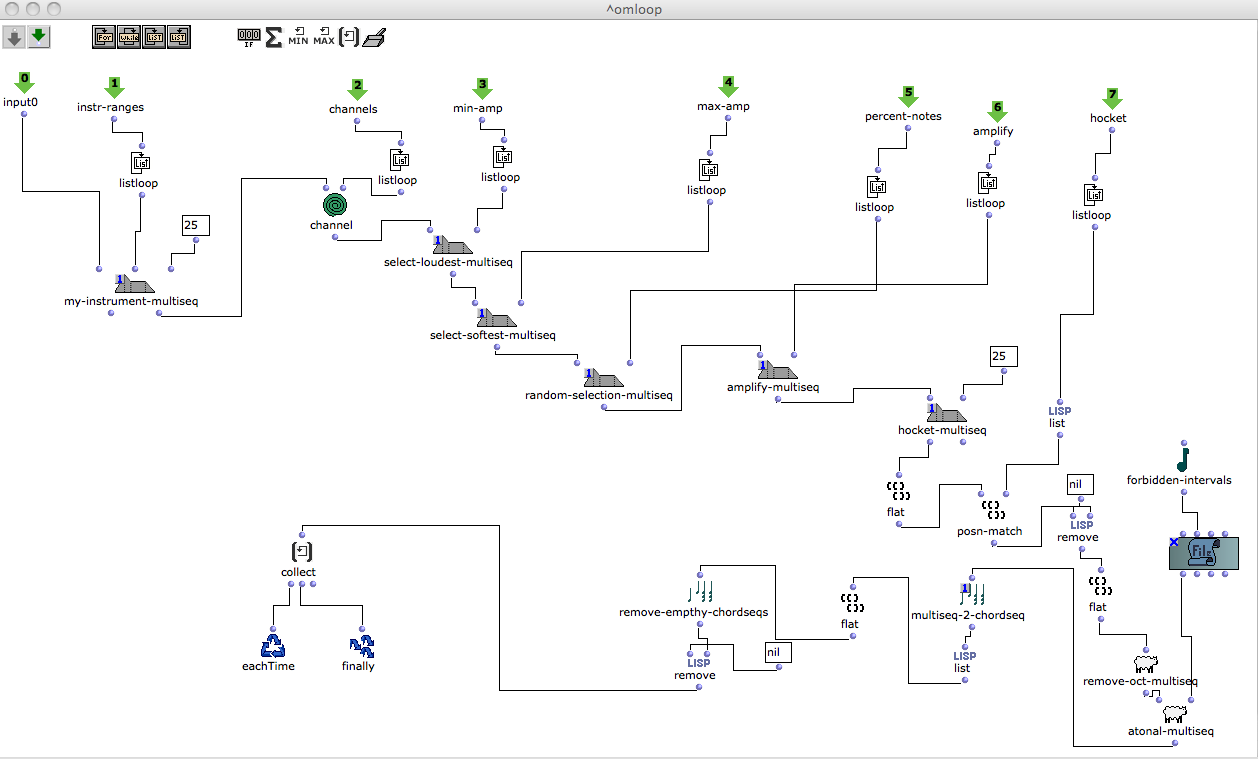Click the whileloop iterator toolbar icon

point(129,38)
